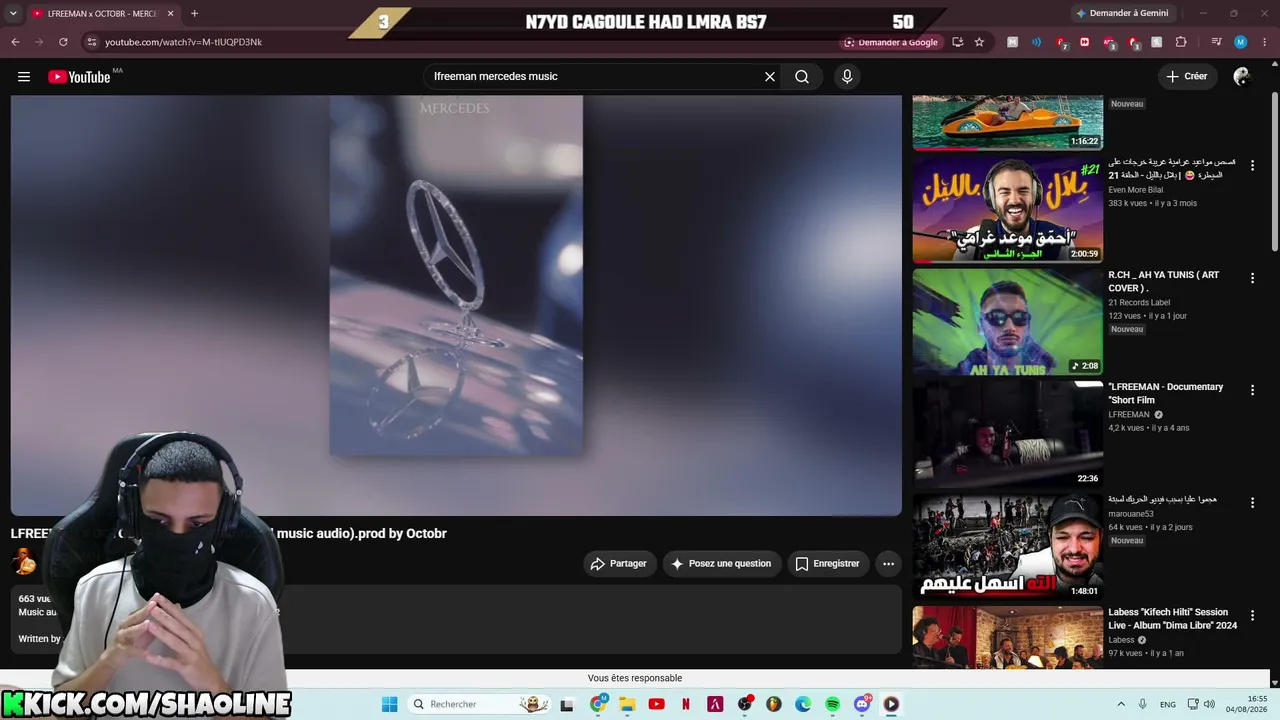Open the "Labess Kifech Hilti Session" title

pyautogui.click(x=1173, y=619)
